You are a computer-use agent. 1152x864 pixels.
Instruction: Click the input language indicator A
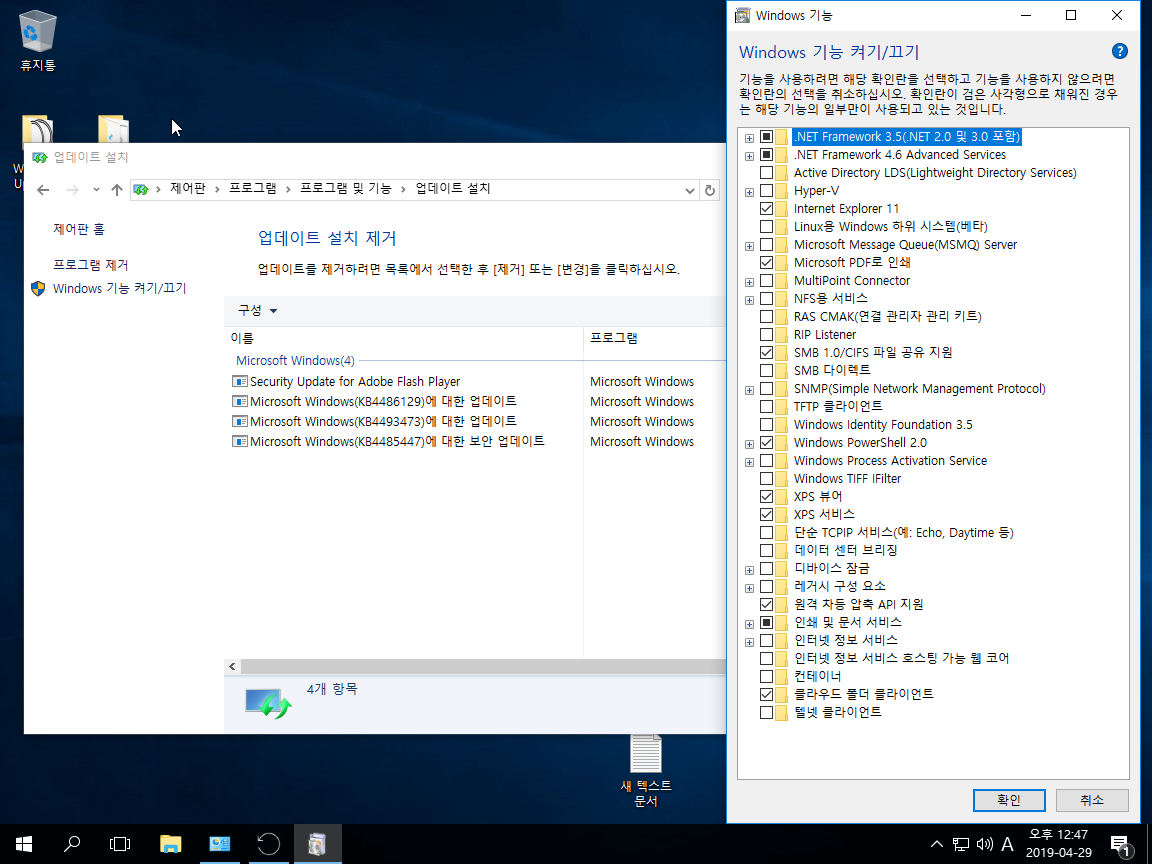(x=1008, y=844)
